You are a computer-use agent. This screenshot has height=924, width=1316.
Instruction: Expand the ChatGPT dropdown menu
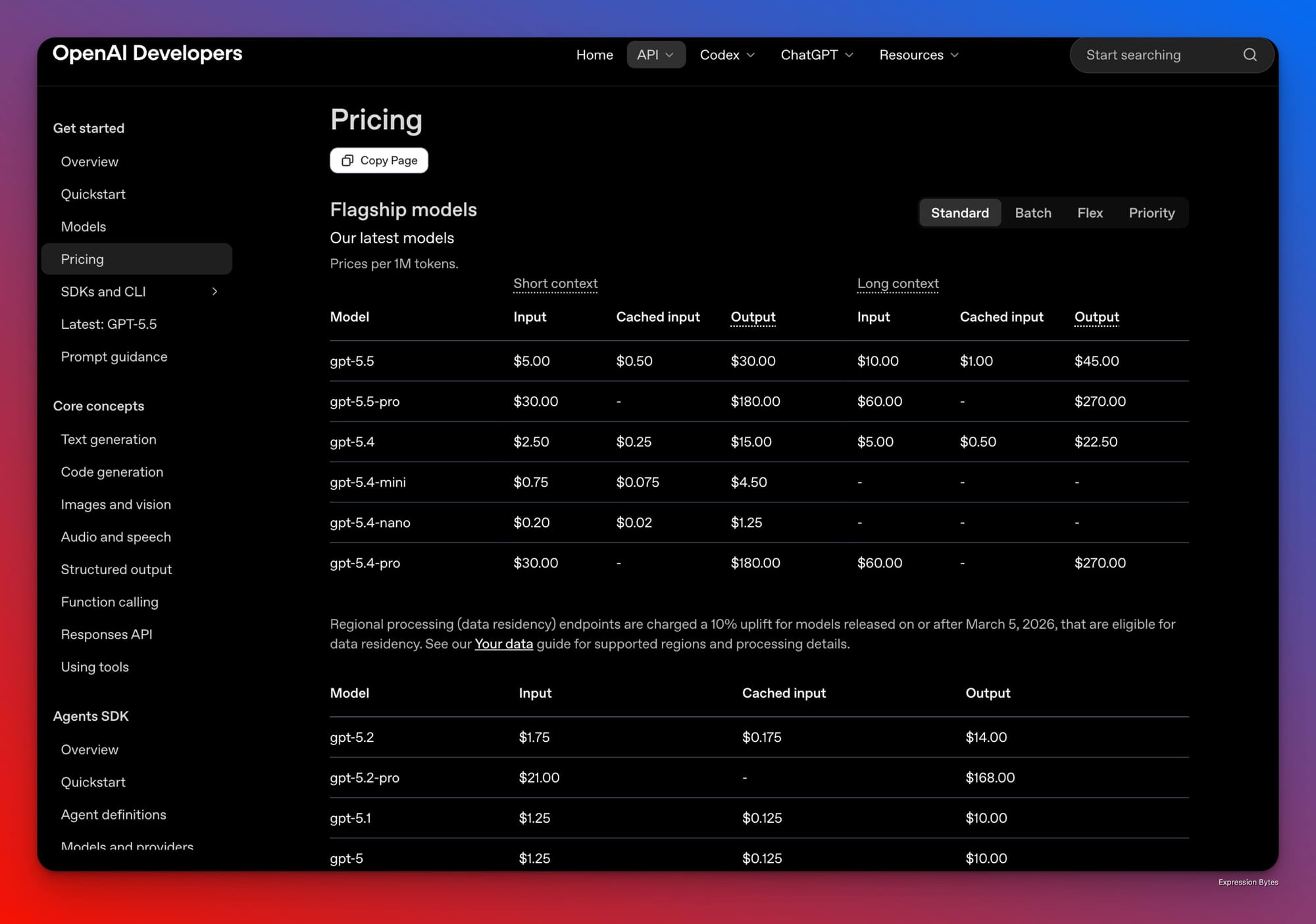[817, 55]
